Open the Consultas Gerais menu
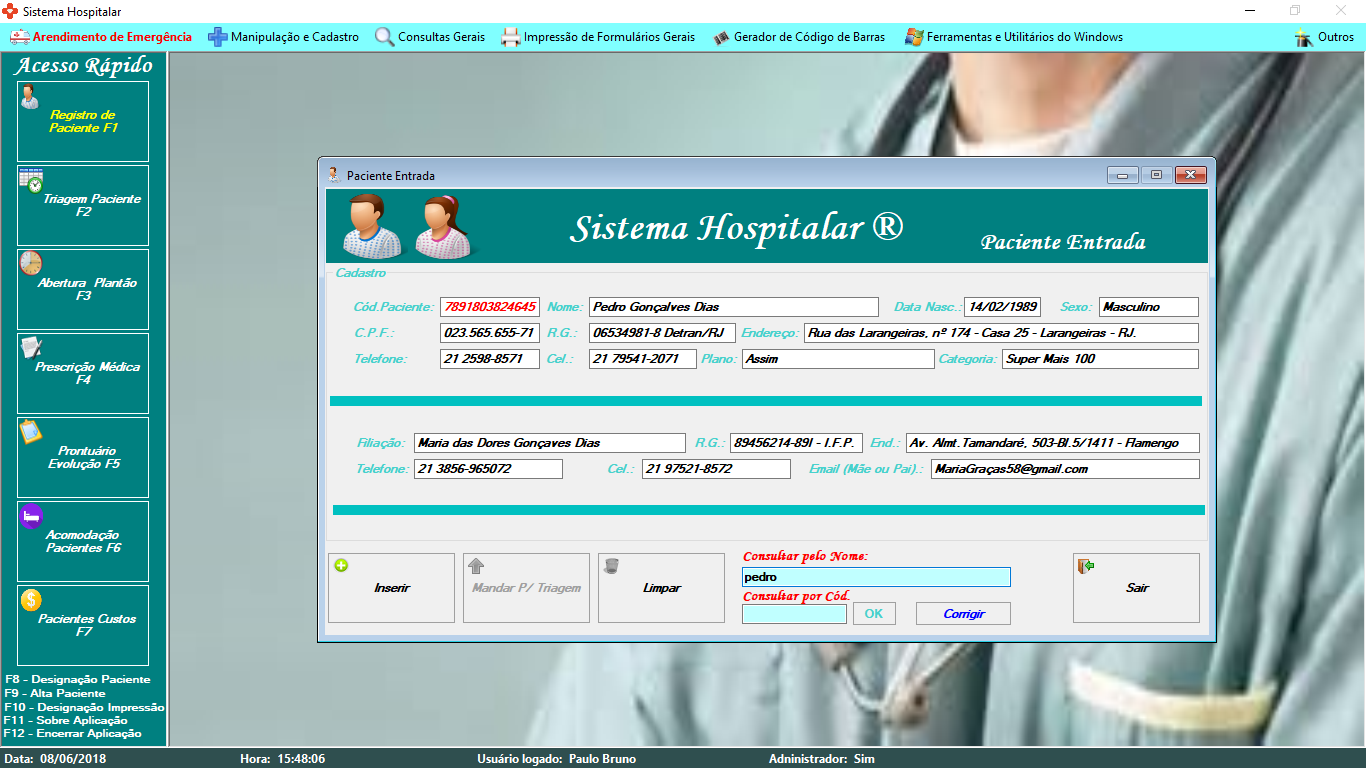The height and width of the screenshot is (768, 1366). (431, 37)
